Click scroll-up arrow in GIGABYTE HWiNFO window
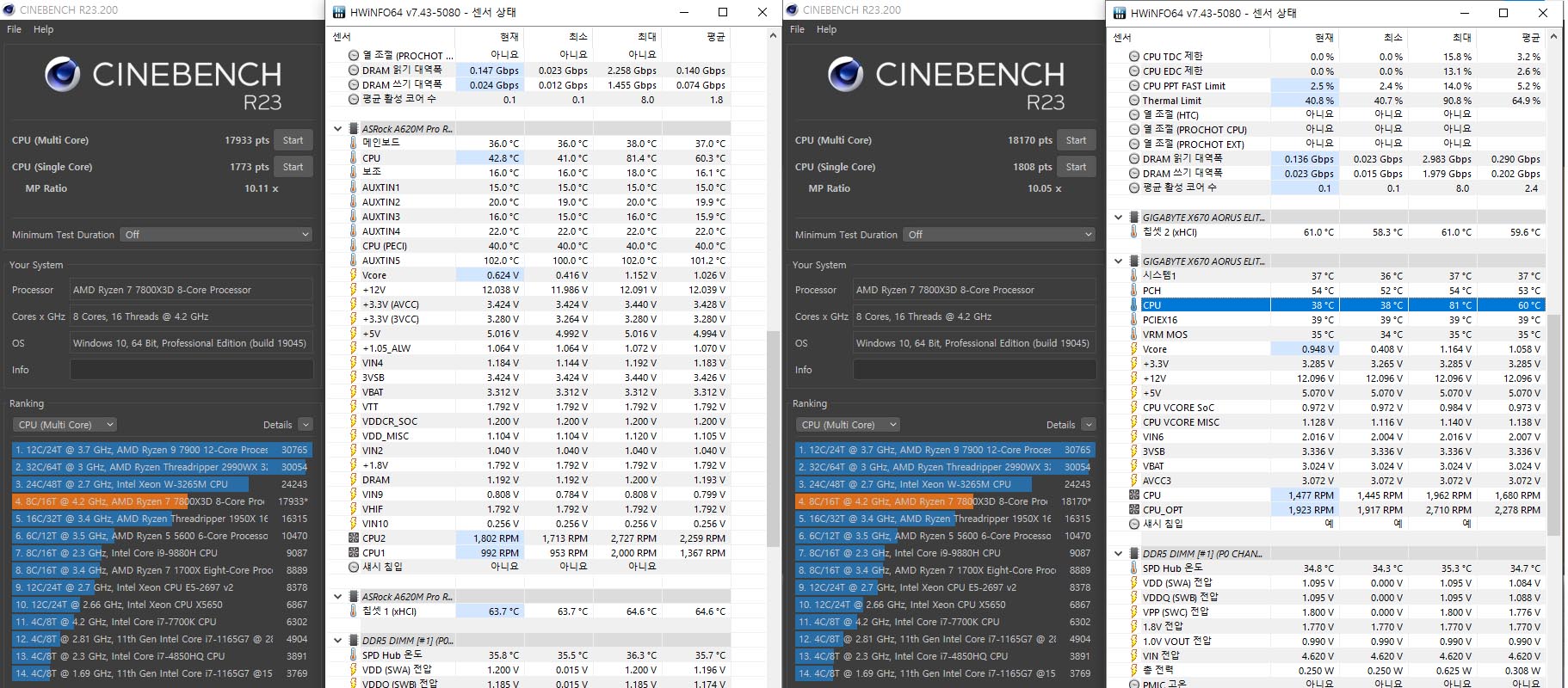This screenshot has height=688, width=1568. (x=1553, y=37)
